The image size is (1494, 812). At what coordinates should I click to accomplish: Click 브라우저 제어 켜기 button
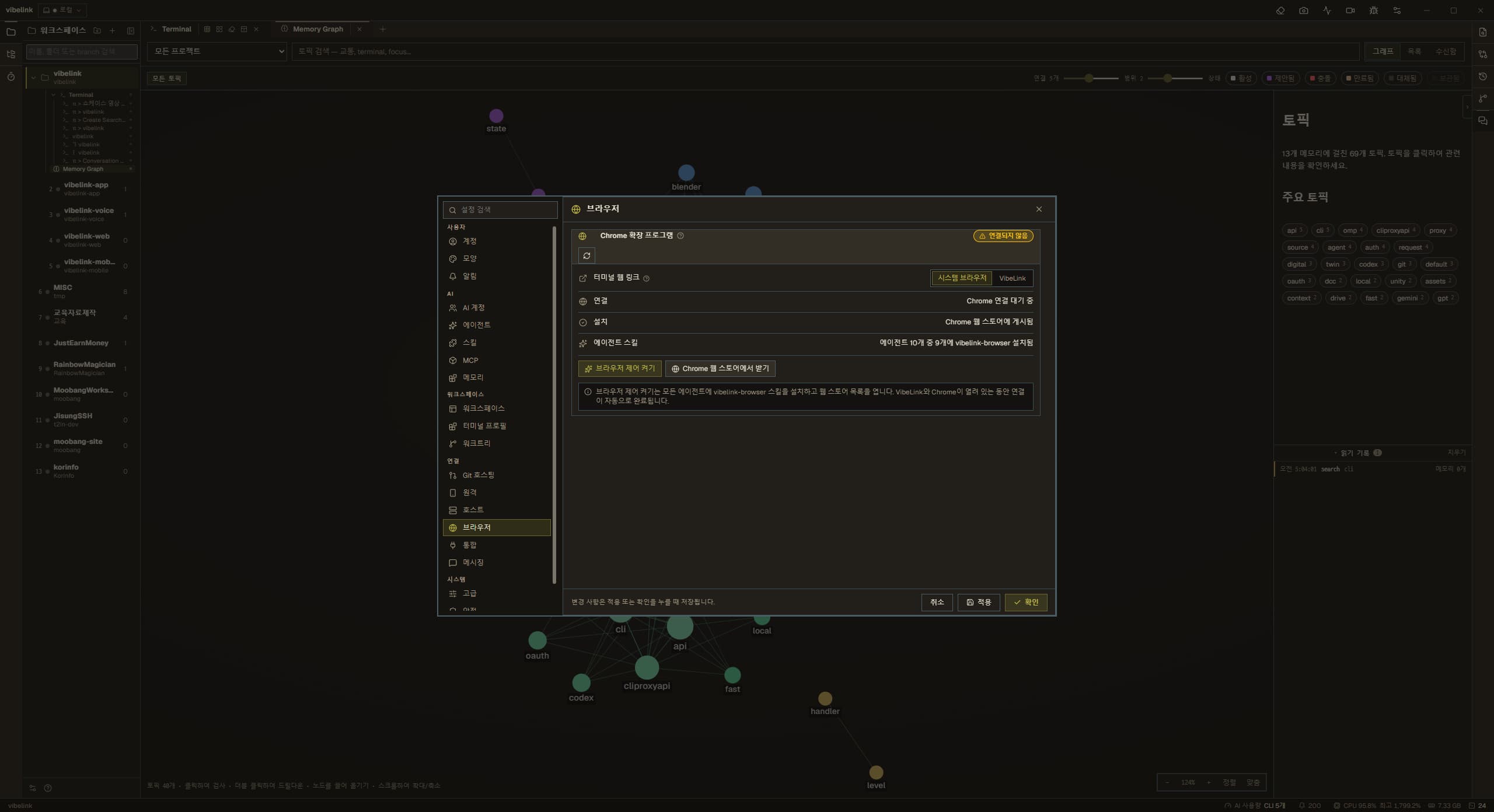tap(620, 369)
